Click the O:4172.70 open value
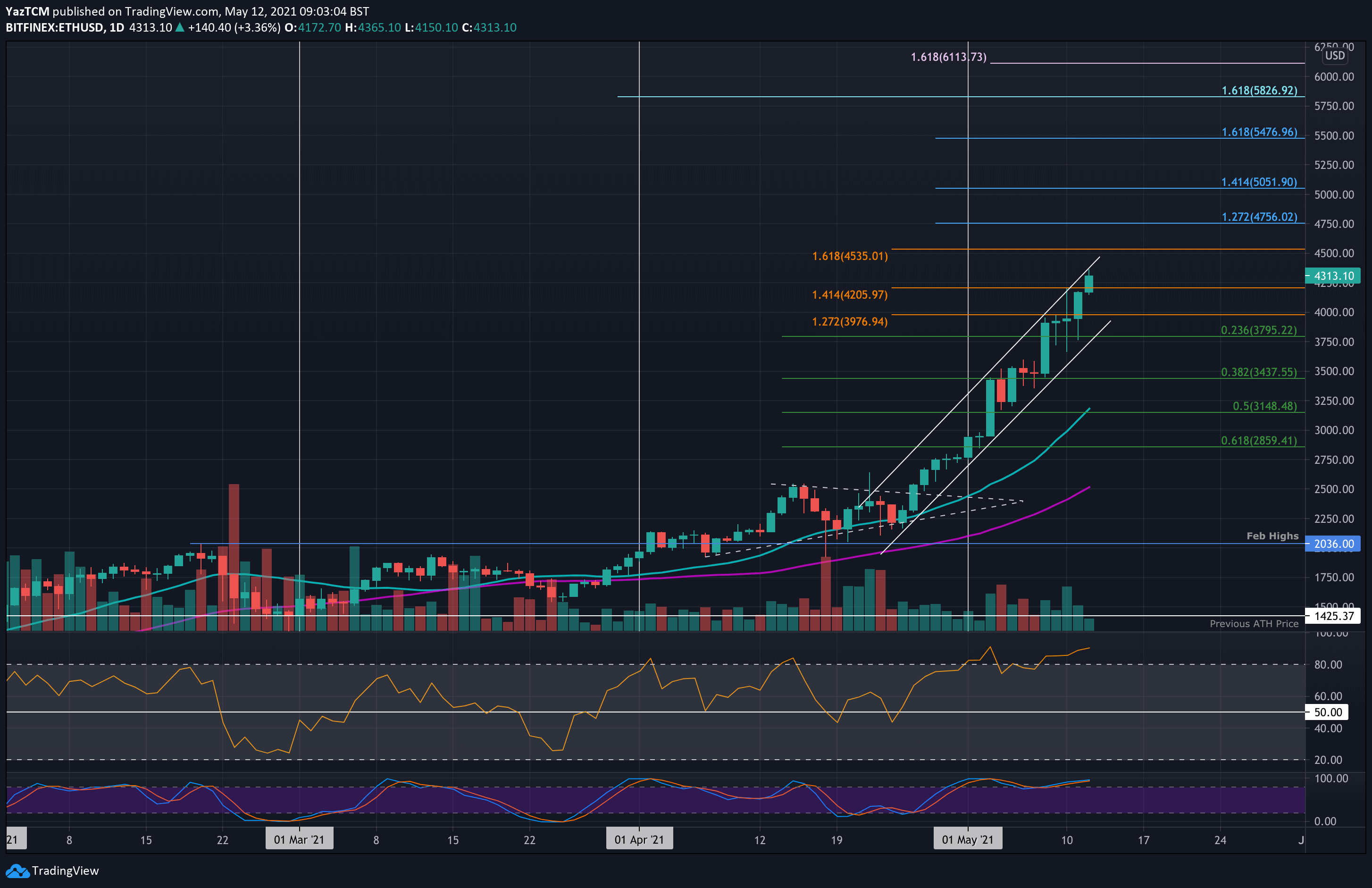Viewport: 1372px width, 888px height. click(x=312, y=28)
